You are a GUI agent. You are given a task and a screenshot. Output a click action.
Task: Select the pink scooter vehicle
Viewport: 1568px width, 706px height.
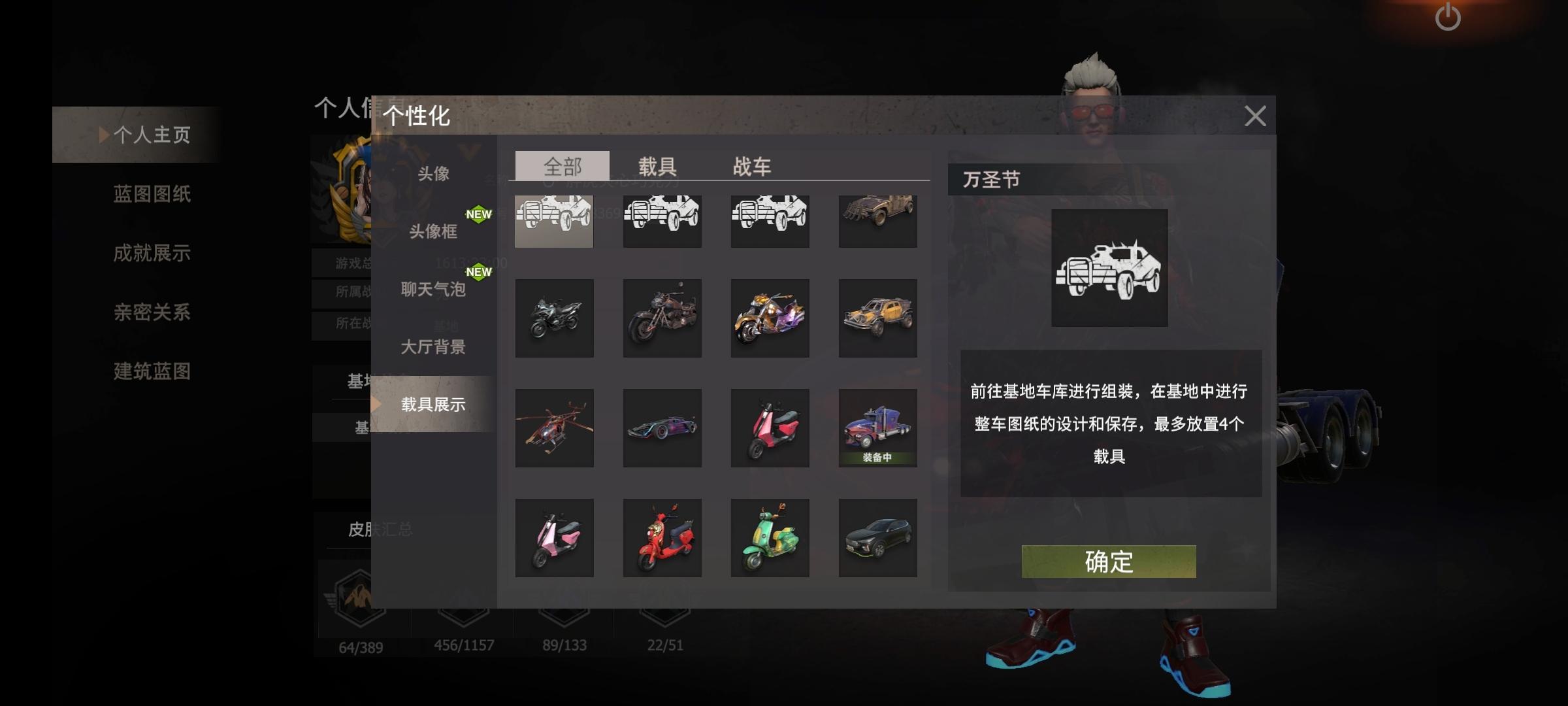click(554, 538)
